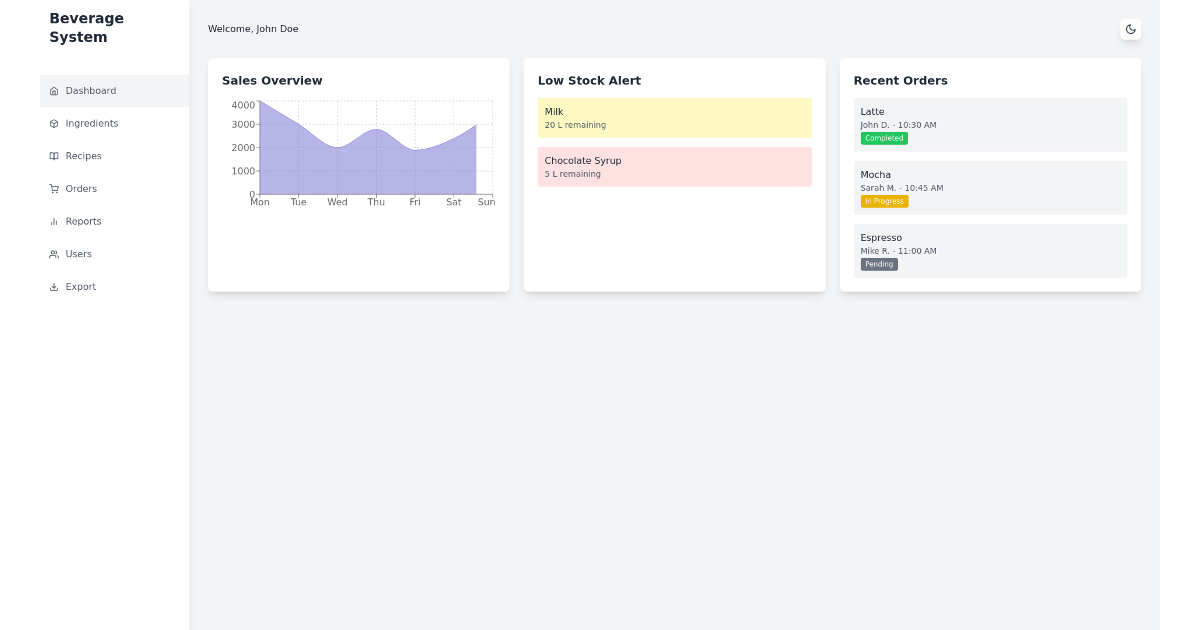Select the Export download icon
The image size is (1200, 630).
53,287
